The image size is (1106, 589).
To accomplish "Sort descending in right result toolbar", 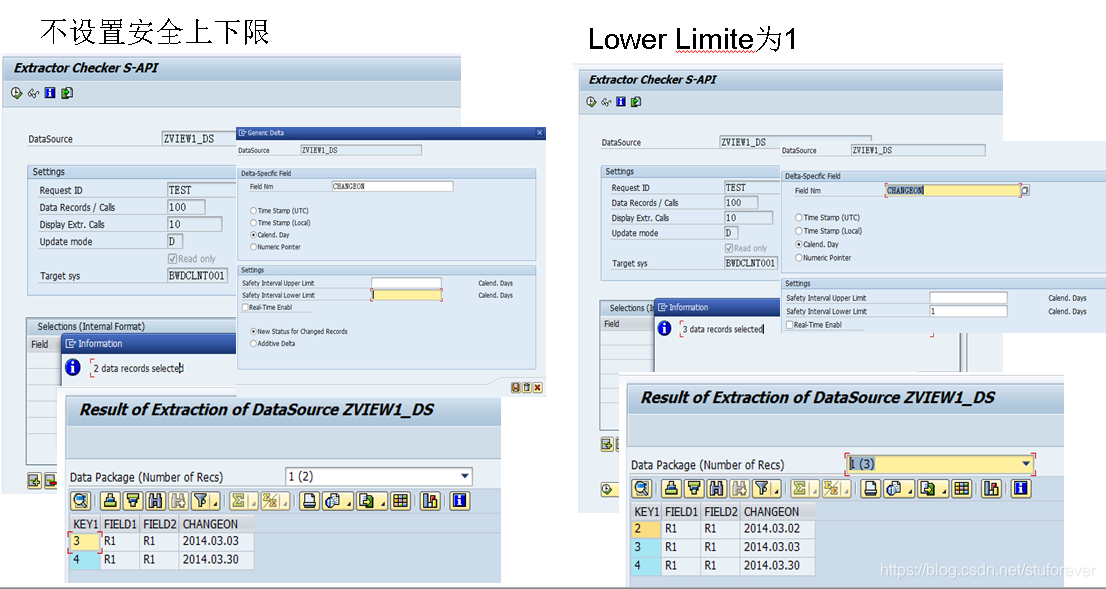I will pos(694,488).
